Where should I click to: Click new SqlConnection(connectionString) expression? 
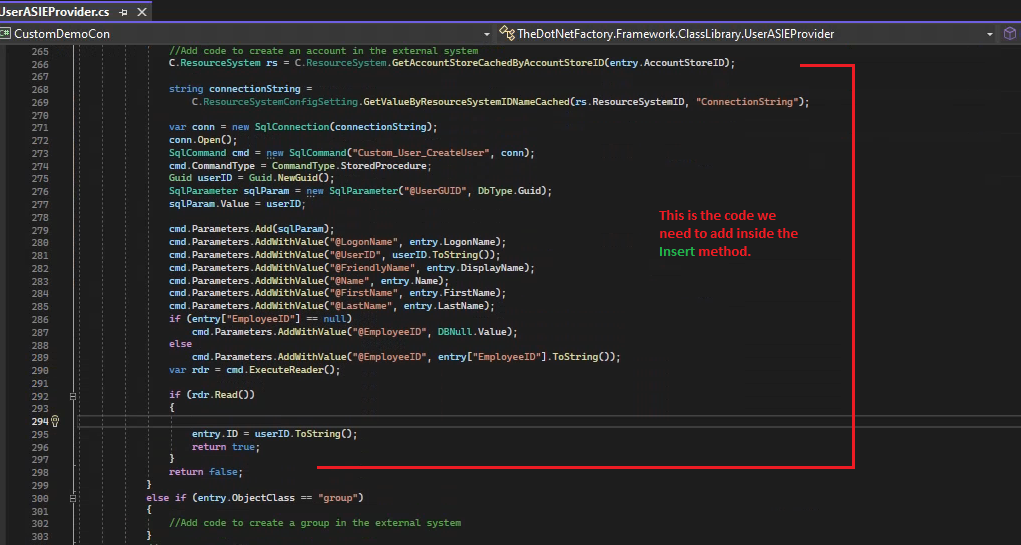331,128
